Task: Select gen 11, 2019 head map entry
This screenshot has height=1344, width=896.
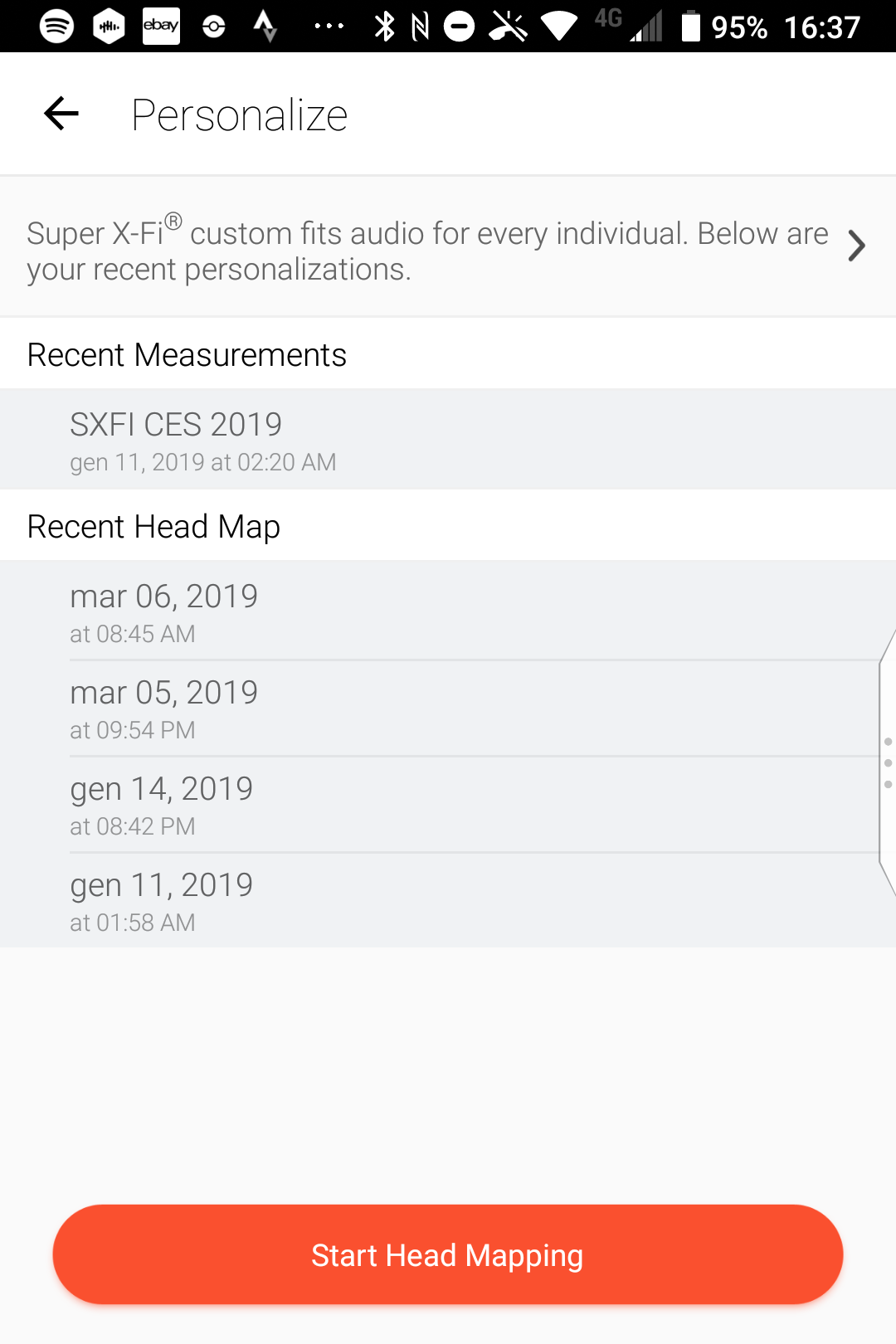Action: tap(448, 900)
